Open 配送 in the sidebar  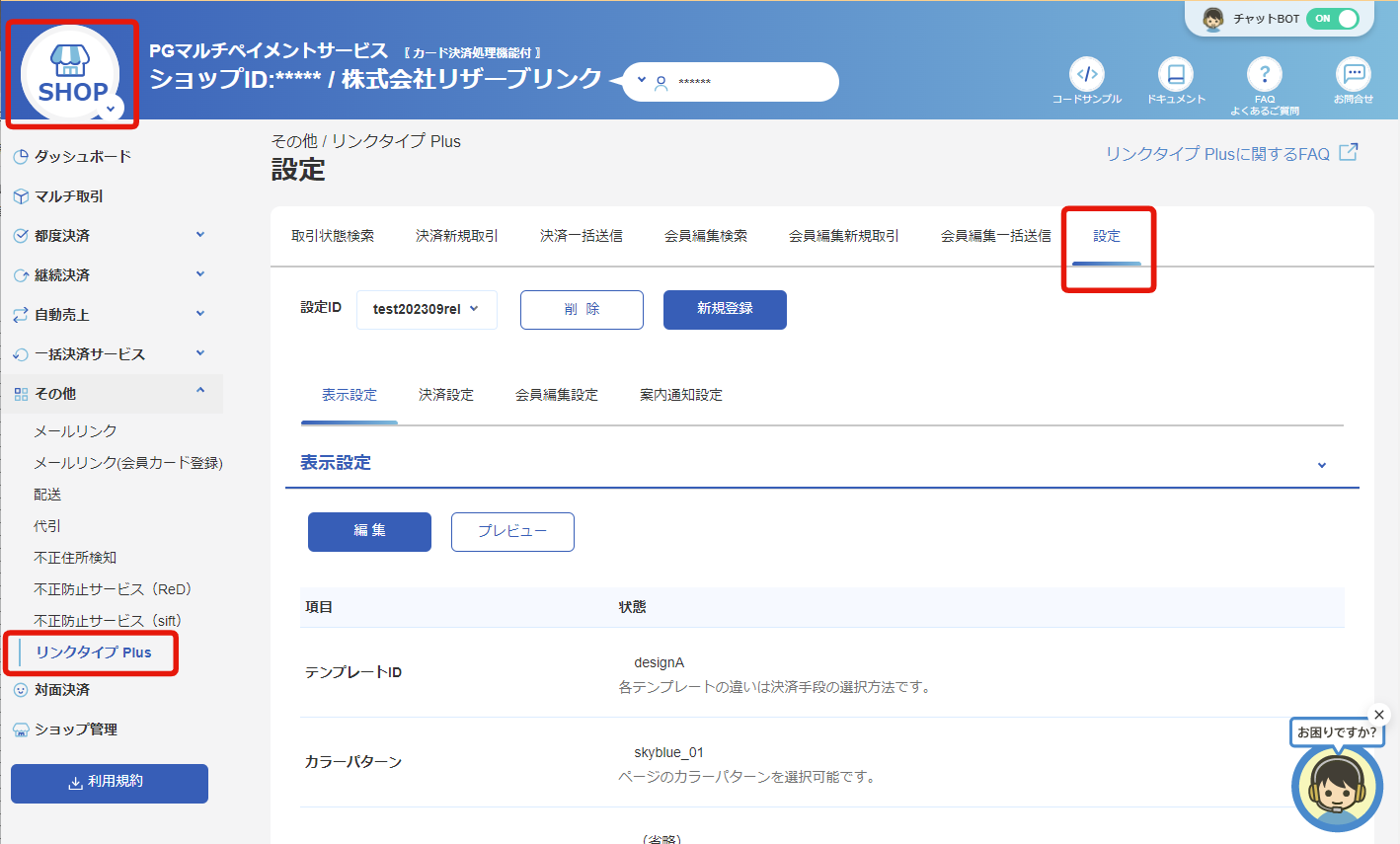pyautogui.click(x=47, y=495)
